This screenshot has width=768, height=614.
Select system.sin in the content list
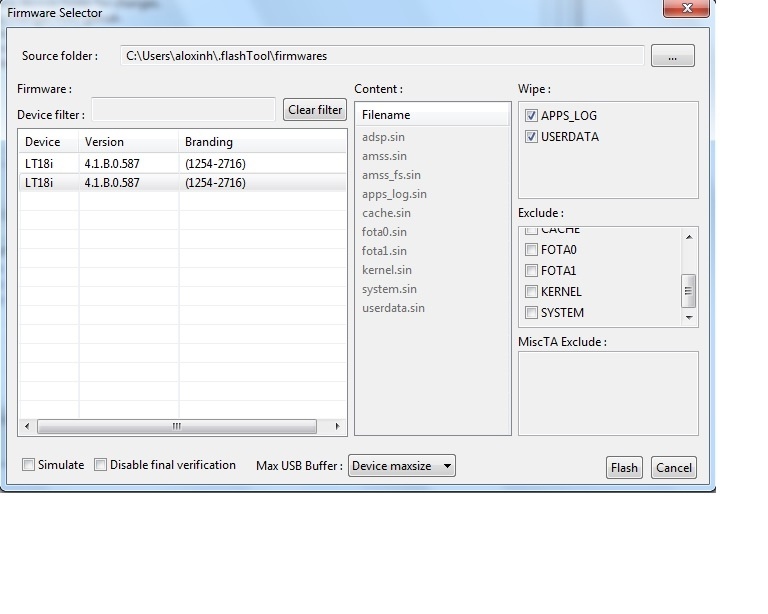pos(389,289)
